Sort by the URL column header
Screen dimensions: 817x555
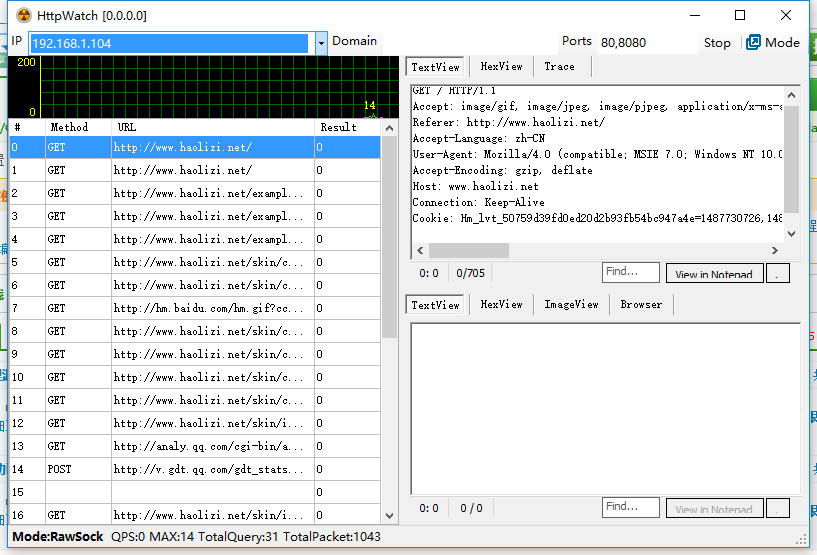(x=213, y=127)
